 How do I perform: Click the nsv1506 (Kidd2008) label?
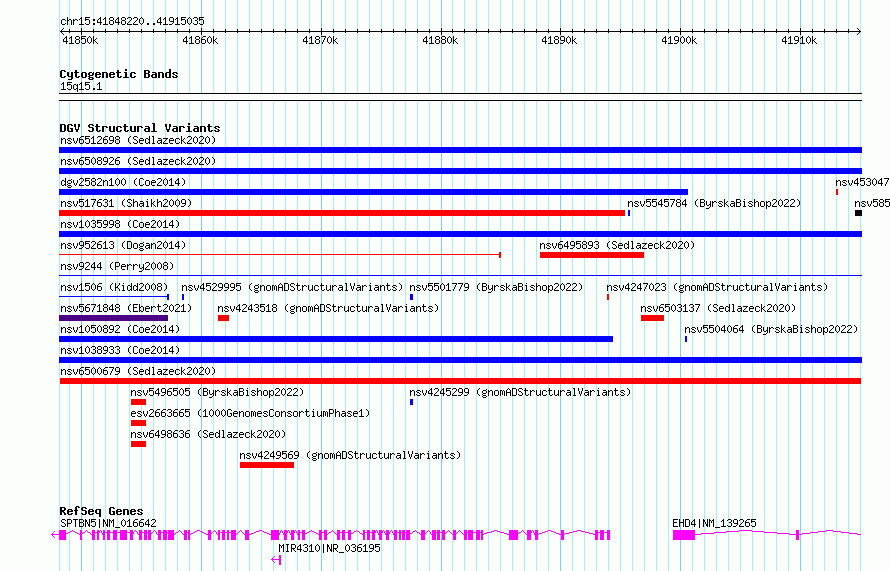click(x=114, y=287)
